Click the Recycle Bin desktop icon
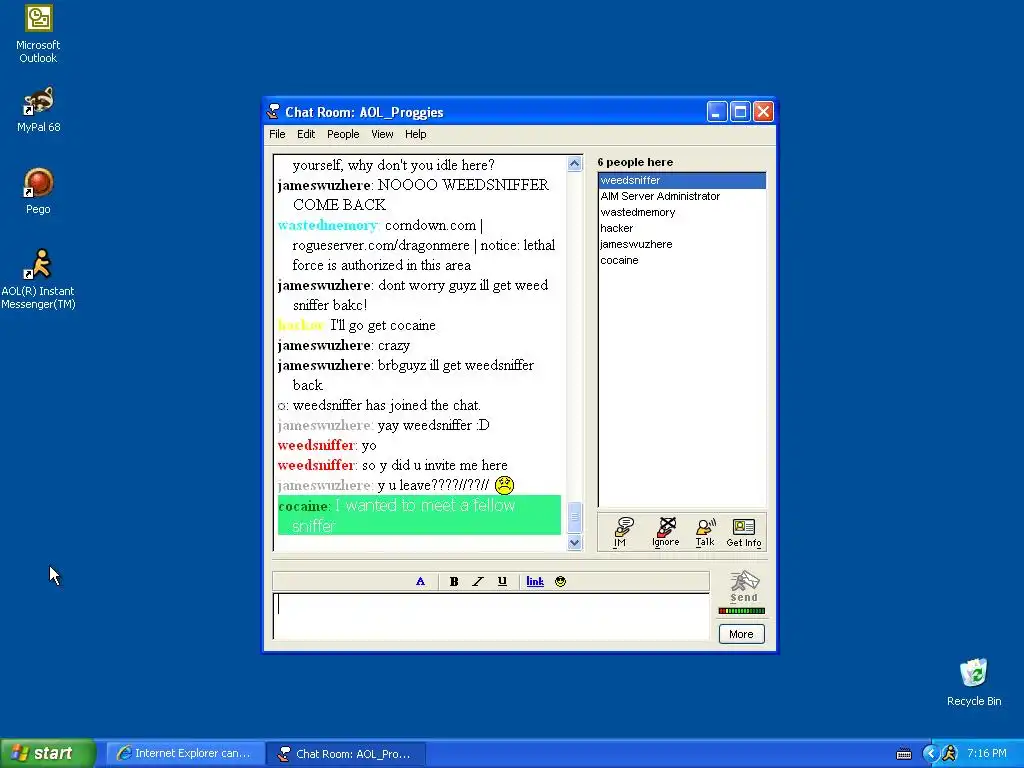 point(974,682)
